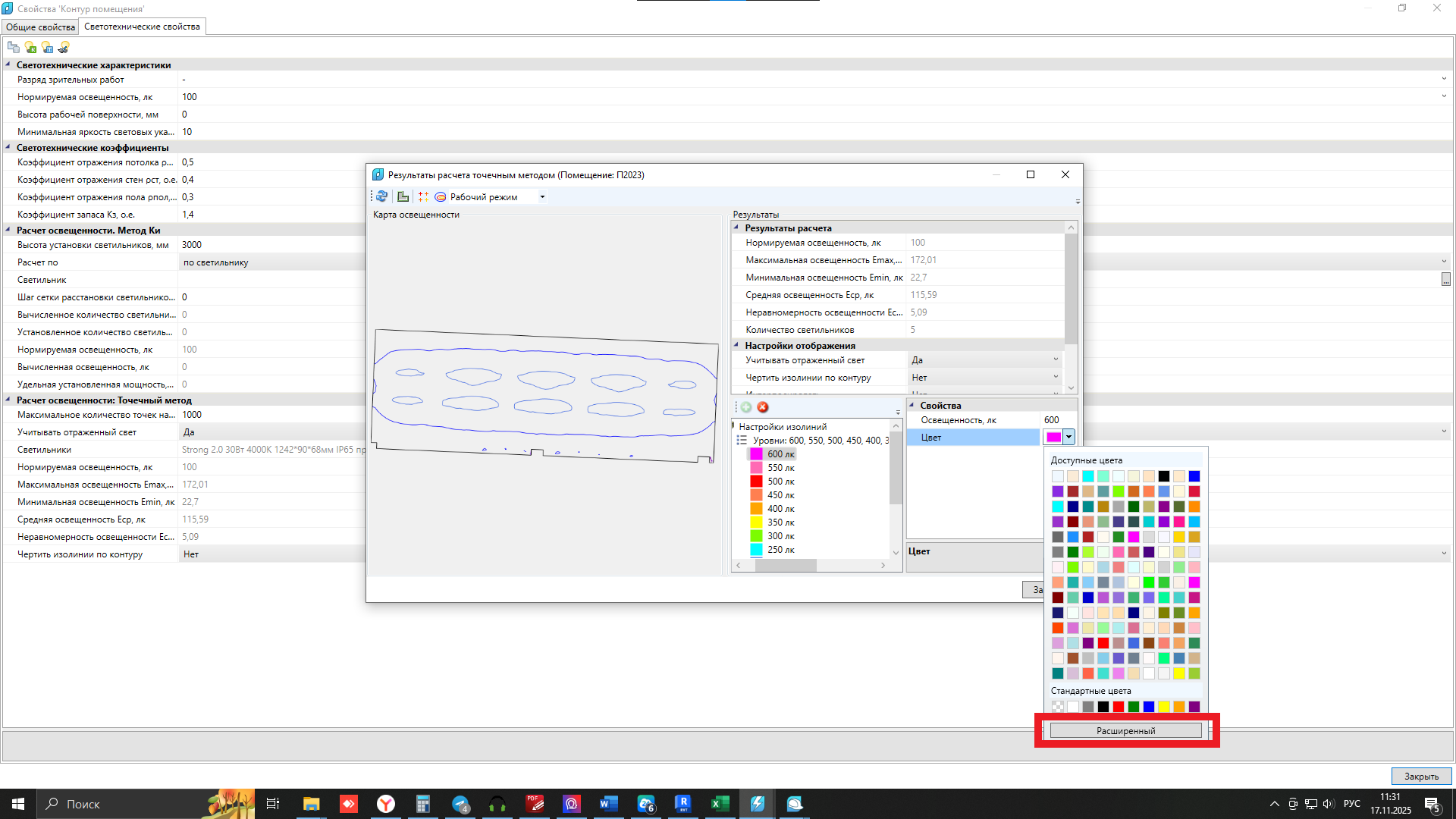Click the lamp with brush clear icon

point(64,47)
